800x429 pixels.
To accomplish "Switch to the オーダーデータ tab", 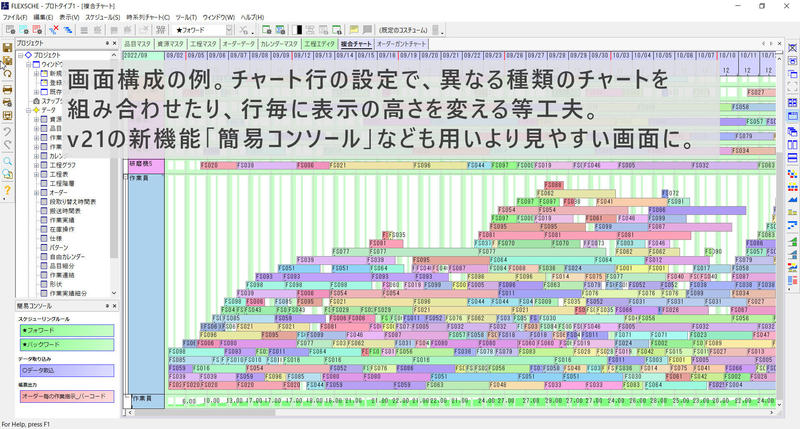I will click(x=238, y=44).
